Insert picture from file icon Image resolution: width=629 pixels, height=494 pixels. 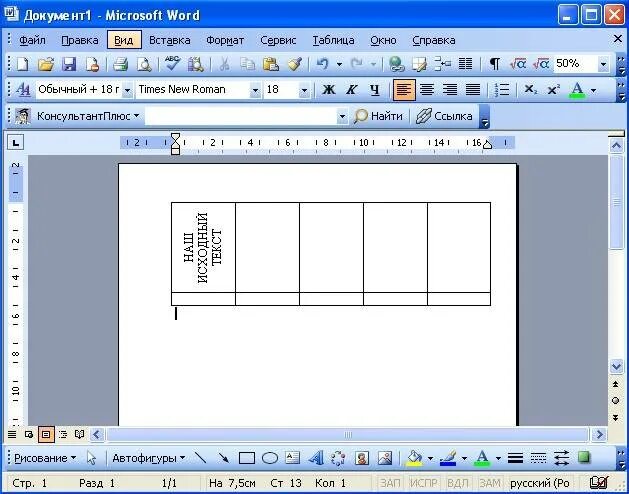click(385, 458)
